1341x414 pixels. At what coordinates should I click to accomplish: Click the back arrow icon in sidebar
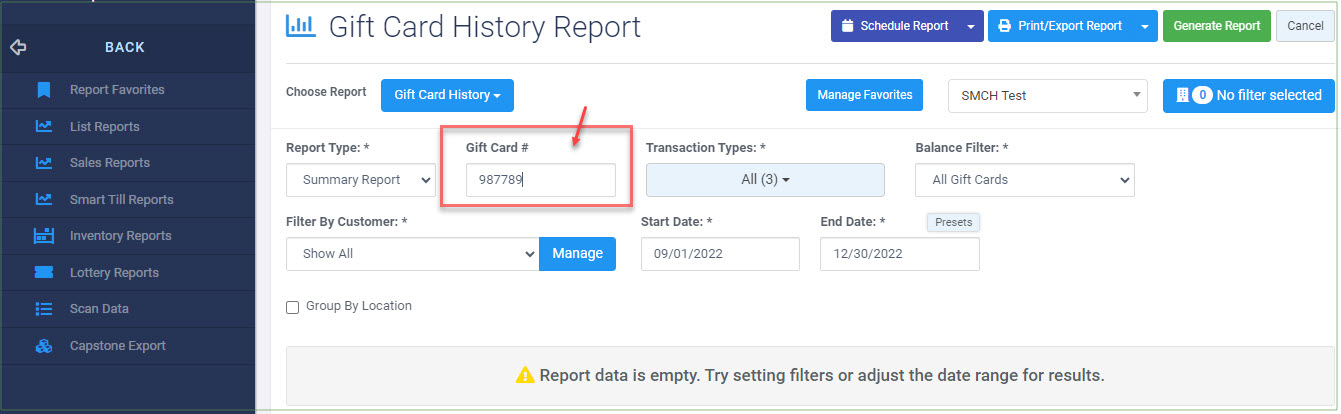(17, 47)
